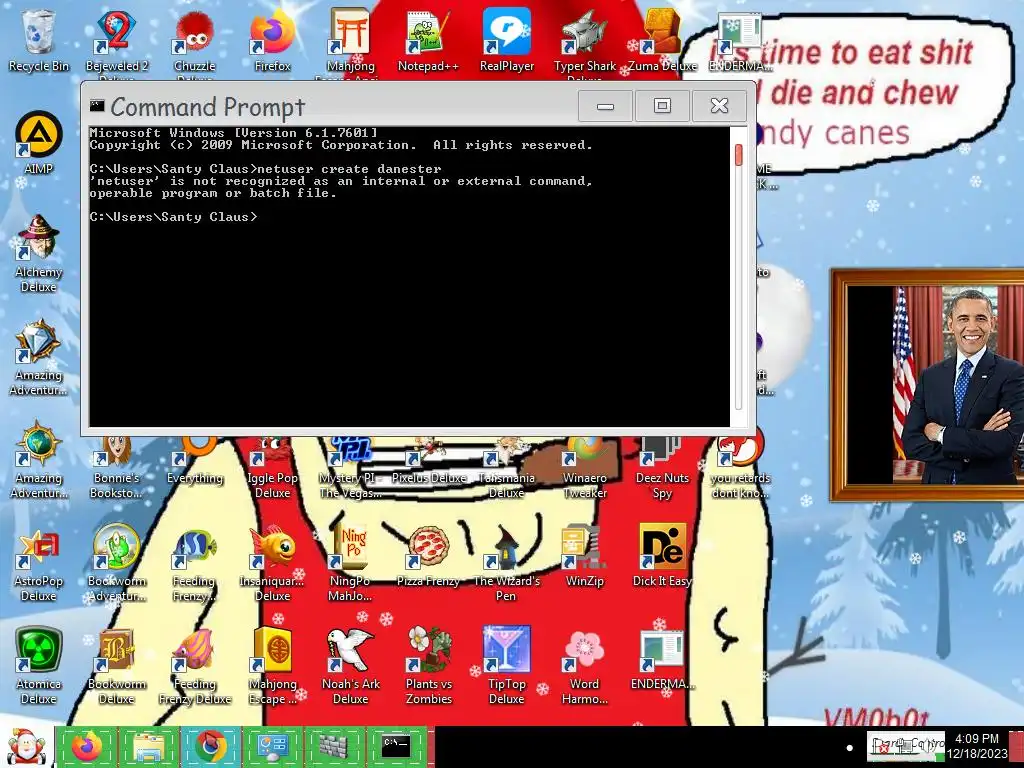The image size is (1024, 768).
Task: Open the clock showing 4:09 PM
Action: (x=976, y=746)
